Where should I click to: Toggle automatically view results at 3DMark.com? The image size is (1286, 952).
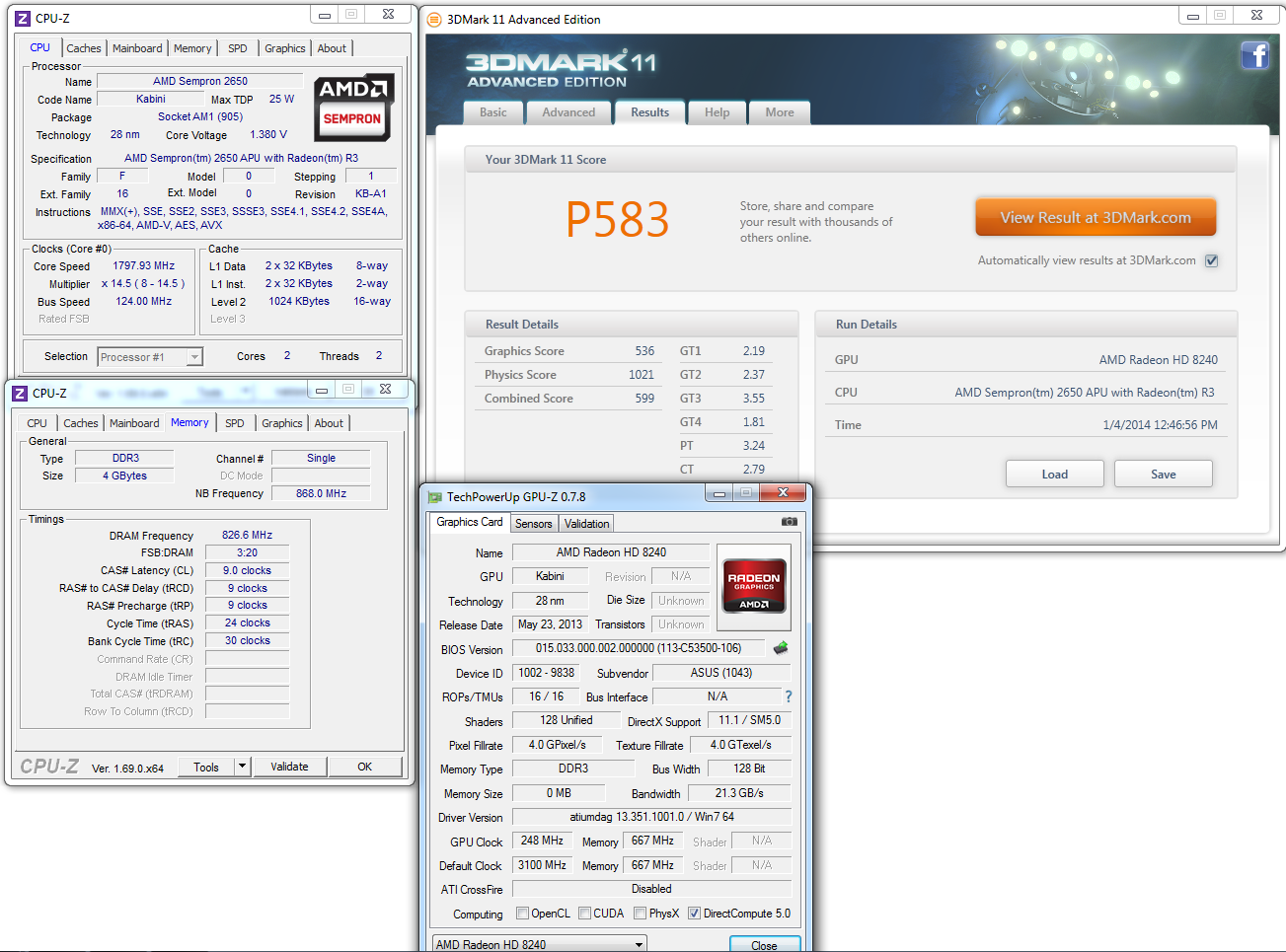1212,260
